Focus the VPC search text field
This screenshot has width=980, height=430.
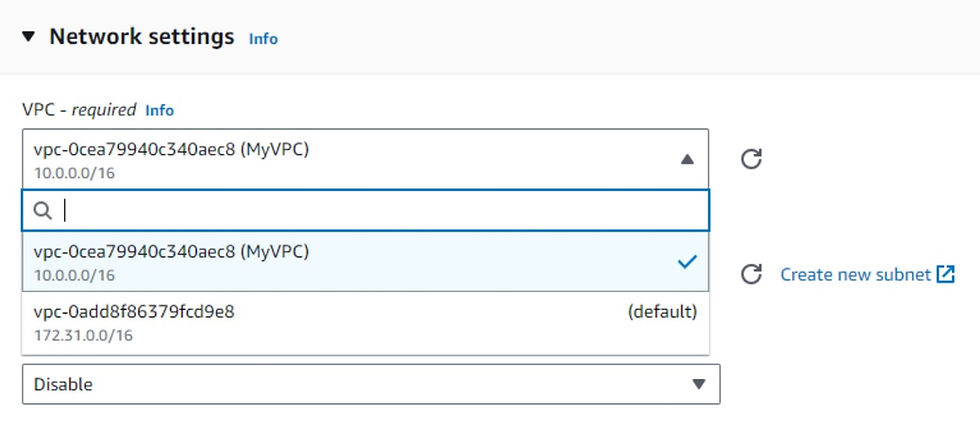[366, 211]
